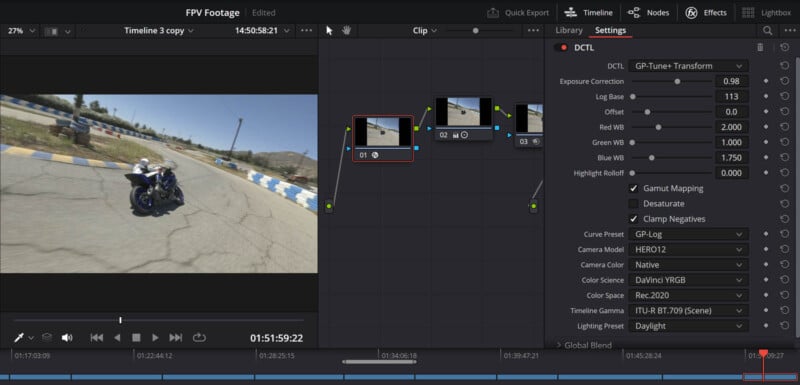Click the red timeline playhead marker
The image size is (800, 385).
coord(763,353)
